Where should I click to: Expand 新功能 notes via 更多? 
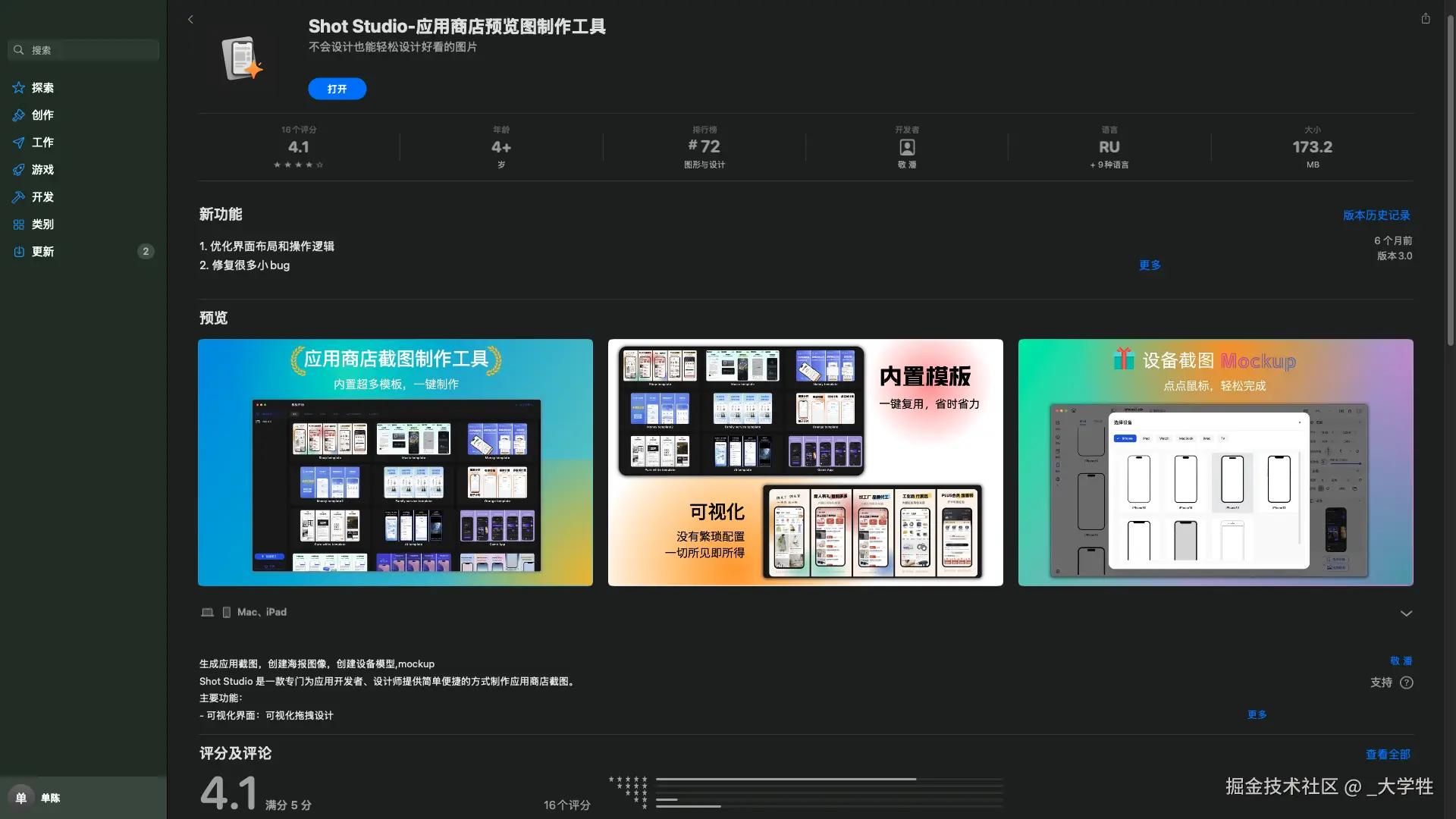[1150, 265]
